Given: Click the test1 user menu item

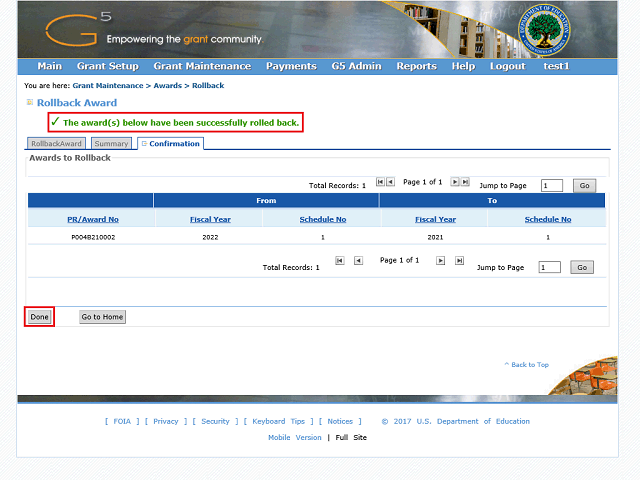Looking at the screenshot, I should pyautogui.click(x=556, y=66).
